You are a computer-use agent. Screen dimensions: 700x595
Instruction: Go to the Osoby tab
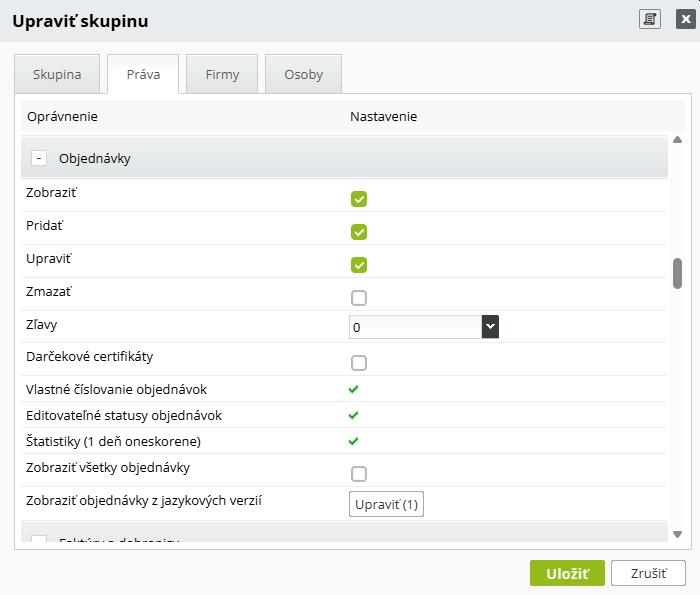(x=303, y=74)
